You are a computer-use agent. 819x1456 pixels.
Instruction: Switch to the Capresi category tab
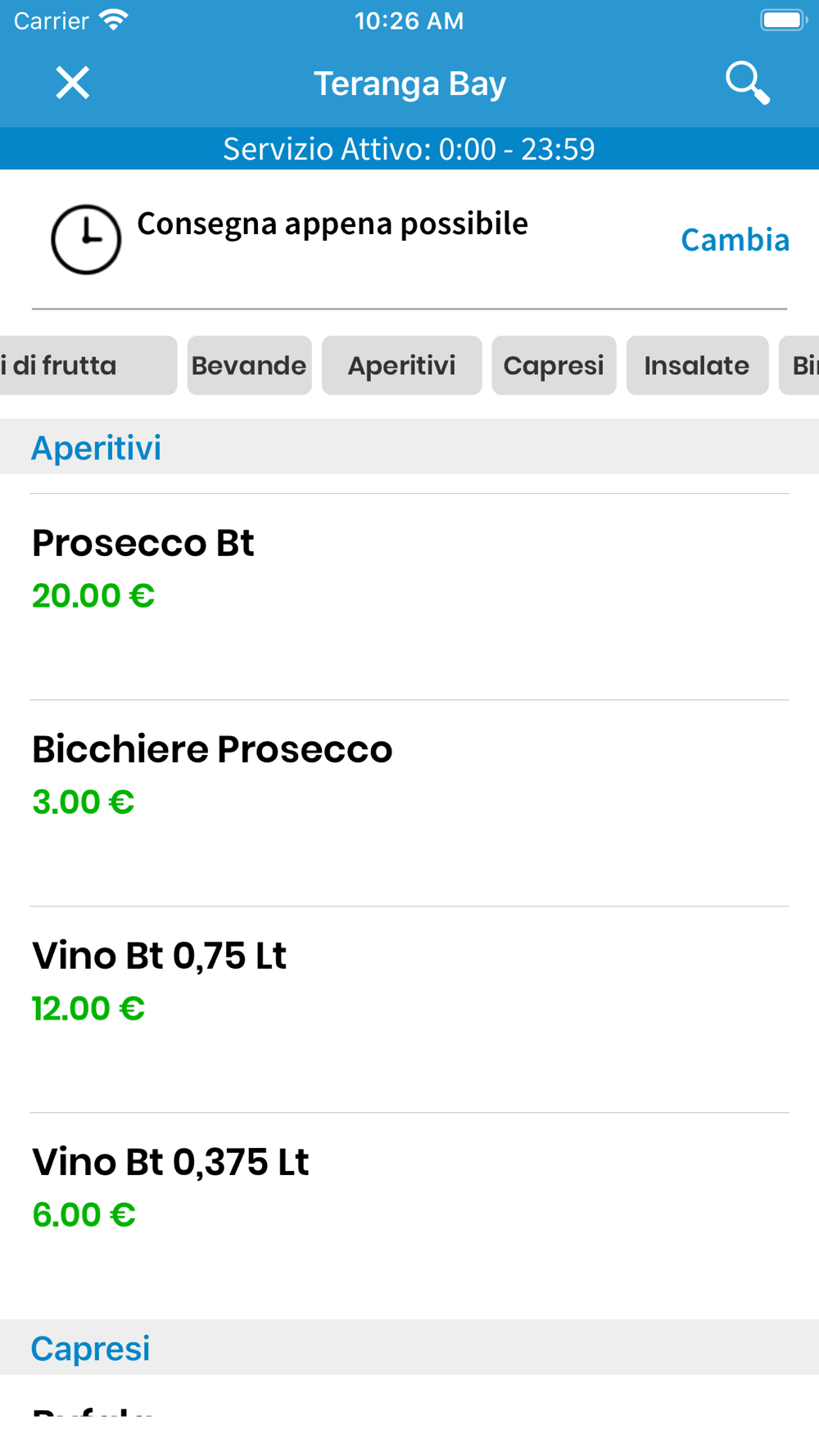[554, 365]
